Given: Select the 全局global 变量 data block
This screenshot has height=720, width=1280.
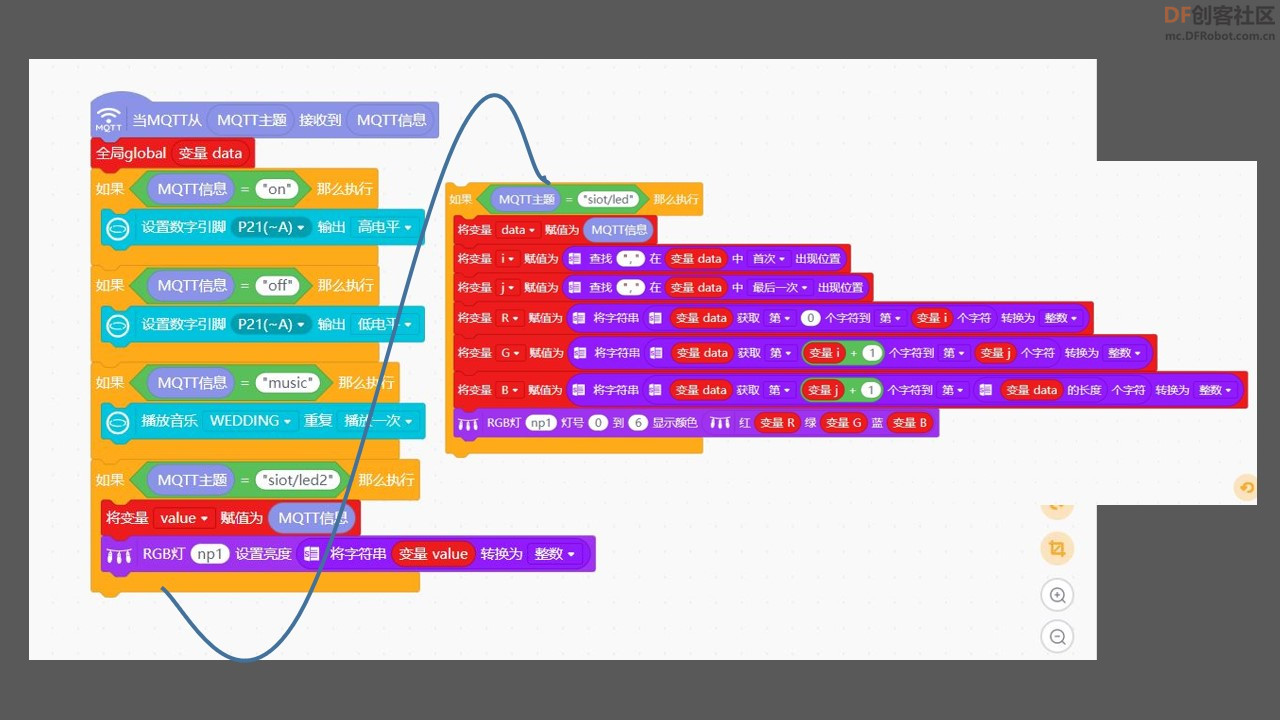Looking at the screenshot, I should pyautogui.click(x=173, y=153).
